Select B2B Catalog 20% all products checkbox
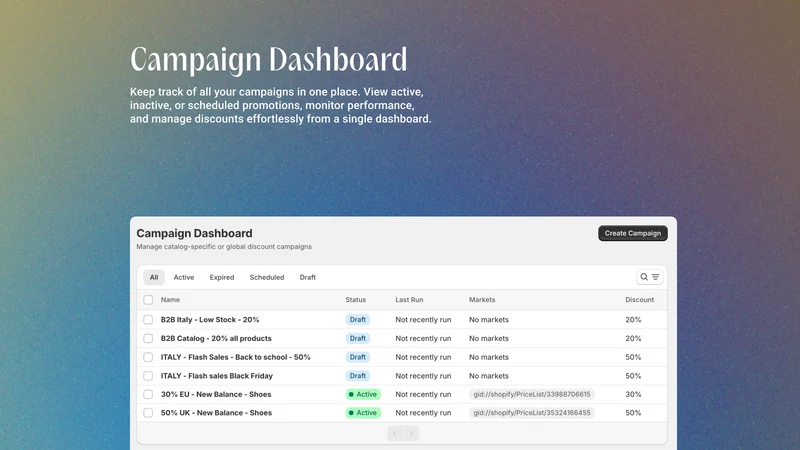800x450 pixels. click(148, 338)
